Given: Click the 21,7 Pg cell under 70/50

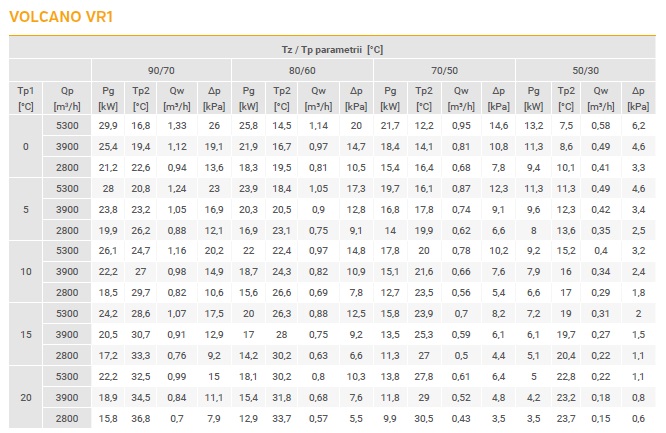Looking at the screenshot, I should pyautogui.click(x=390, y=126).
